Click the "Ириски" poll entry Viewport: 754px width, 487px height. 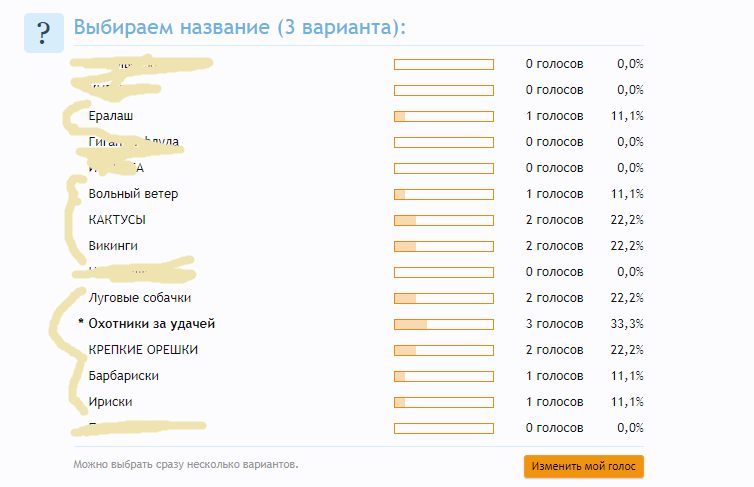pyautogui.click(x=111, y=402)
